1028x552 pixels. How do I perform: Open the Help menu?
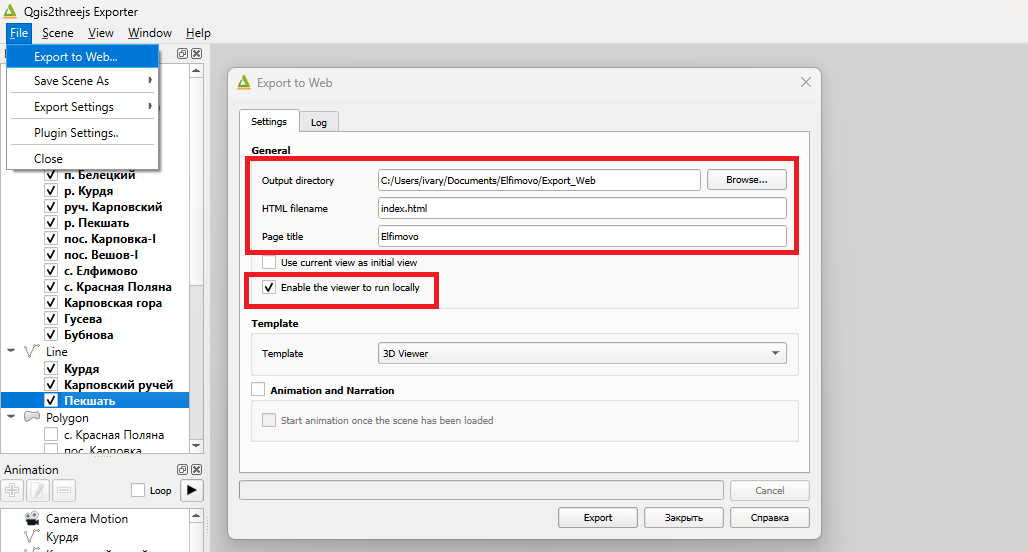198,33
